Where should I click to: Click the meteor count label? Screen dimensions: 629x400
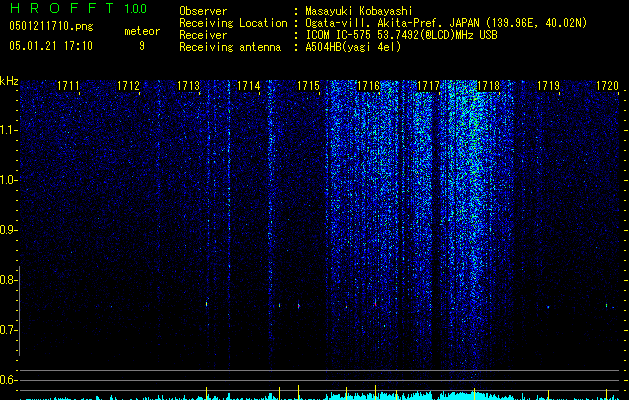pyautogui.click(x=142, y=31)
